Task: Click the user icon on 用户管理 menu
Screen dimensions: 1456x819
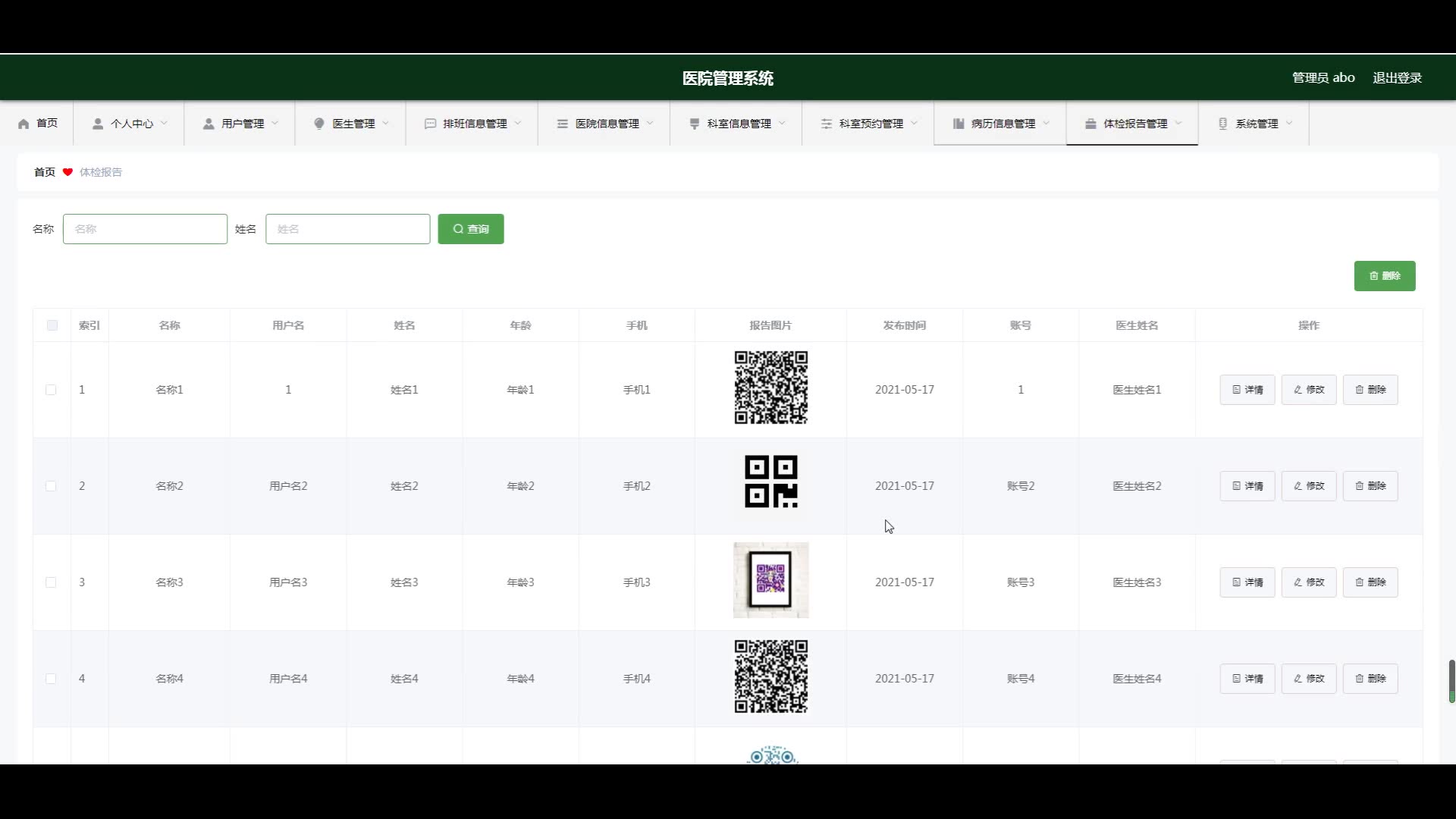Action: click(x=209, y=124)
